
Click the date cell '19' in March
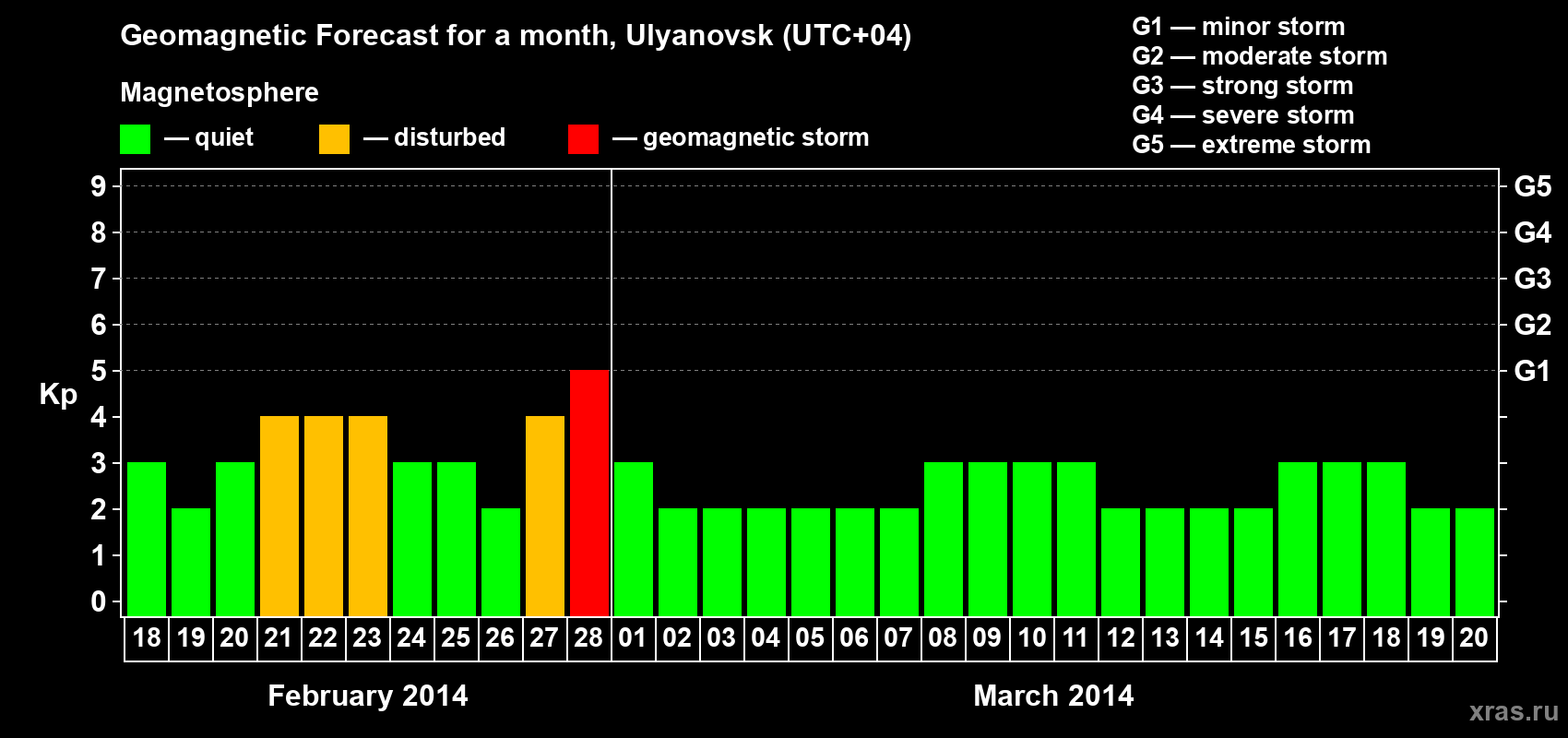[1431, 638]
